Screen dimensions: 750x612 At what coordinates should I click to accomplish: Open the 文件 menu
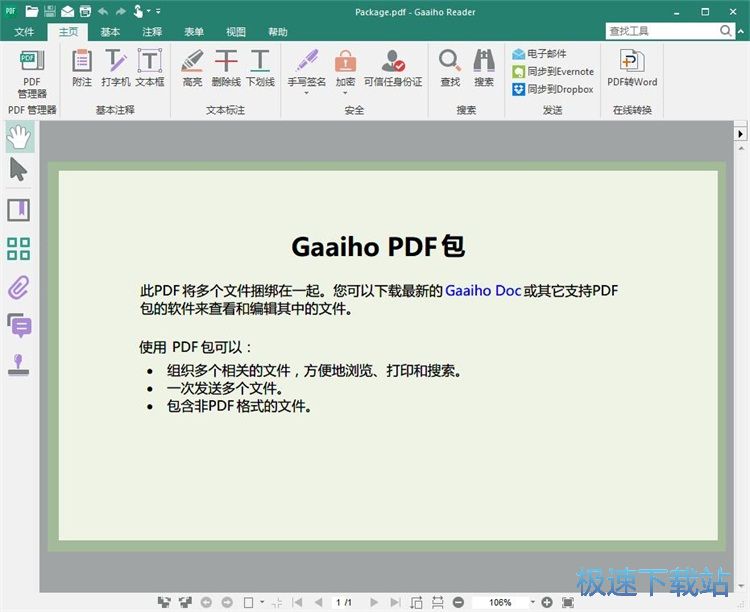[x=24, y=31]
